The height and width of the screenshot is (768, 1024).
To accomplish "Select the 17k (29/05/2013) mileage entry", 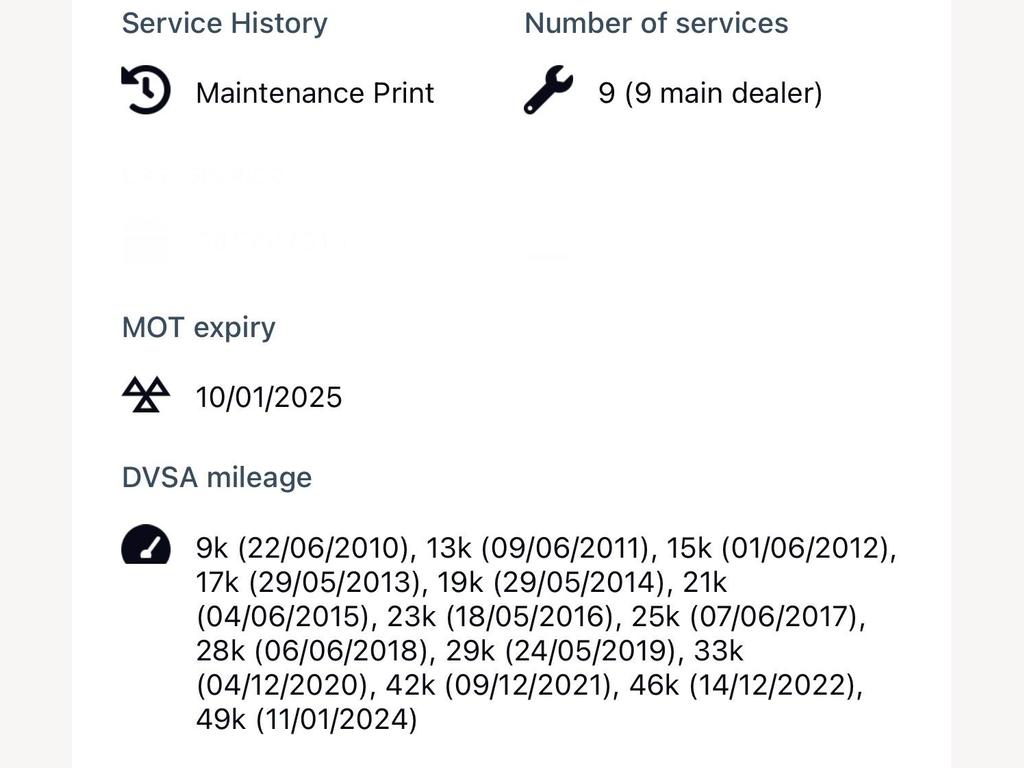I will [309, 583].
